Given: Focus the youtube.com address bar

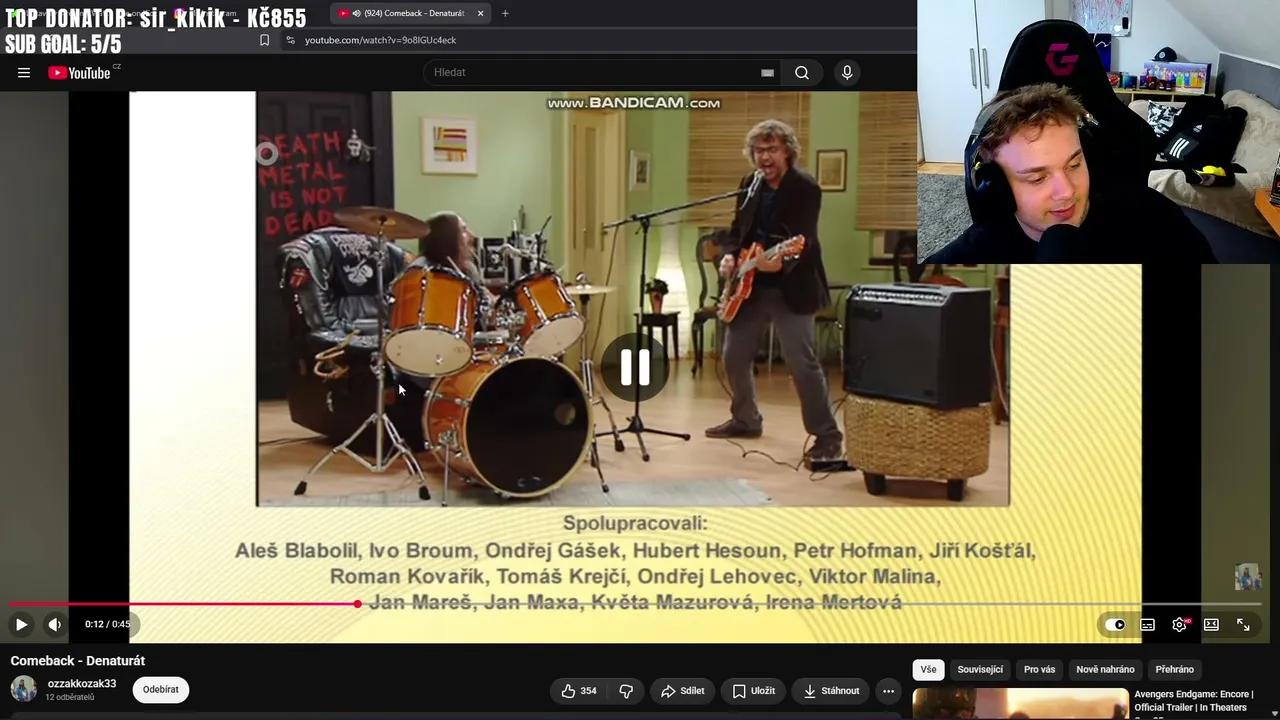Looking at the screenshot, I should (x=380, y=40).
